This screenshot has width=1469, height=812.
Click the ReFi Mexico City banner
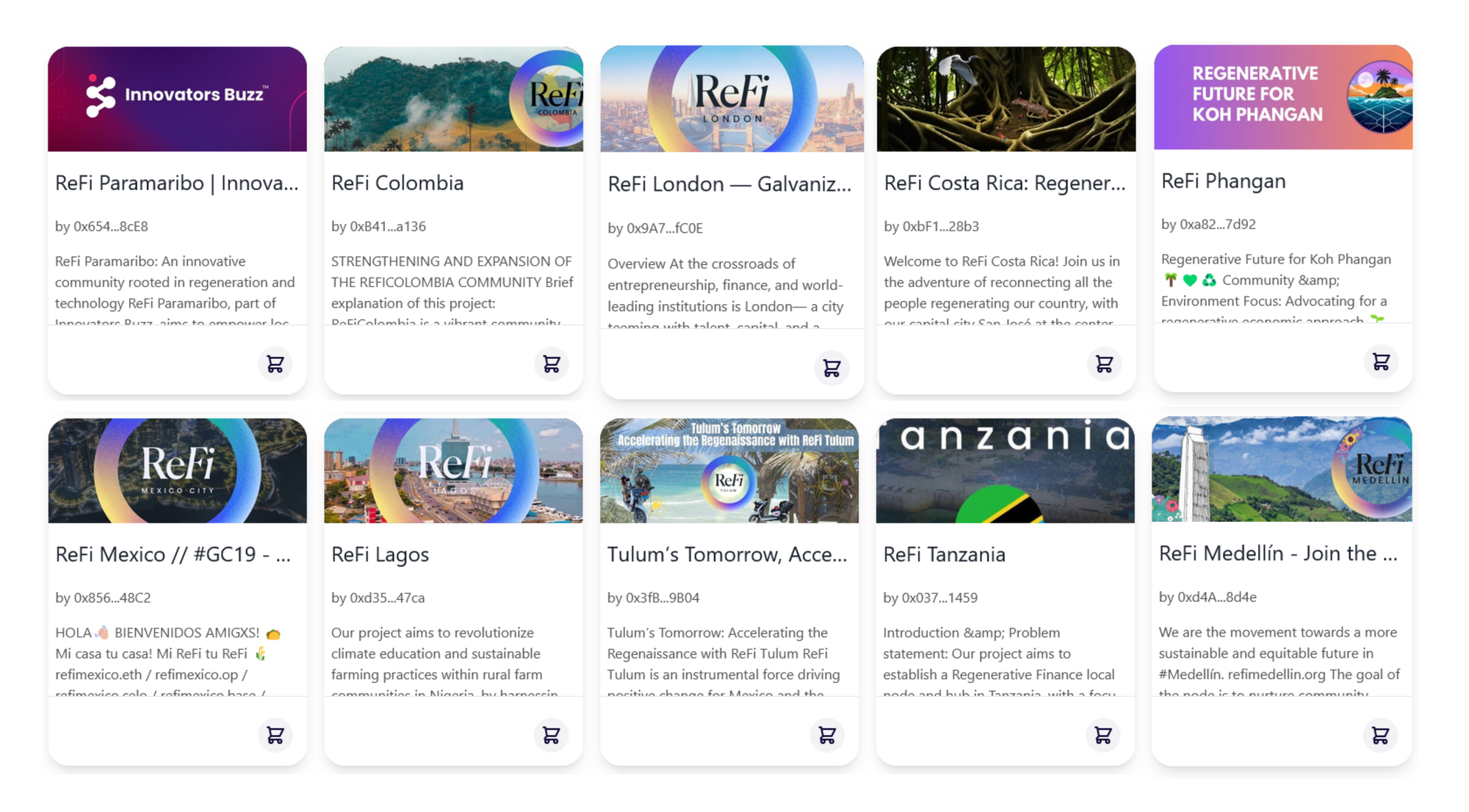[x=177, y=471]
